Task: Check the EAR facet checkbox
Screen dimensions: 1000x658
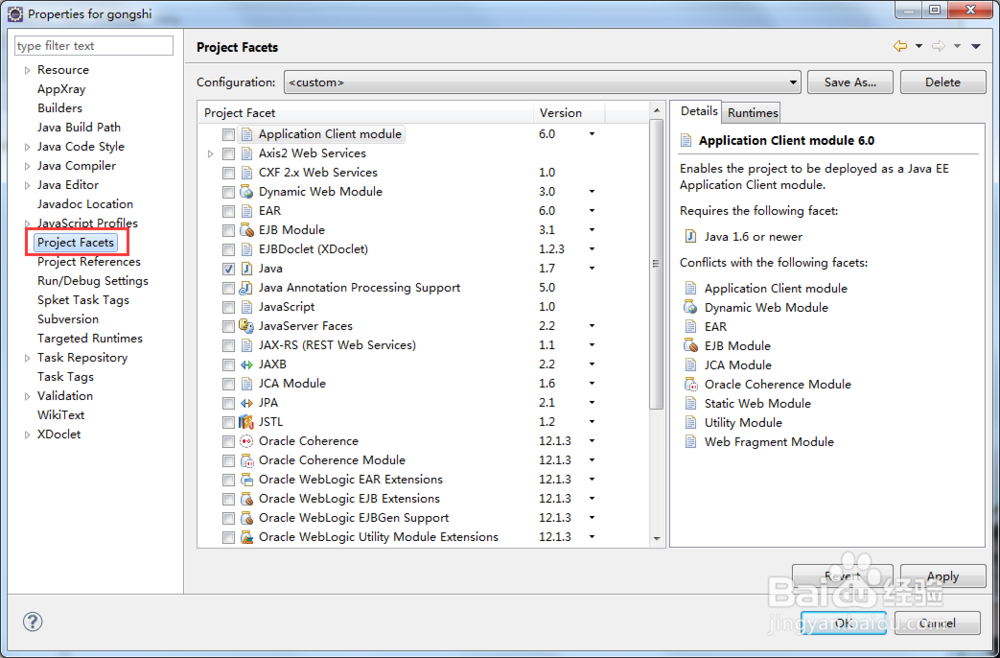Action: tap(228, 211)
